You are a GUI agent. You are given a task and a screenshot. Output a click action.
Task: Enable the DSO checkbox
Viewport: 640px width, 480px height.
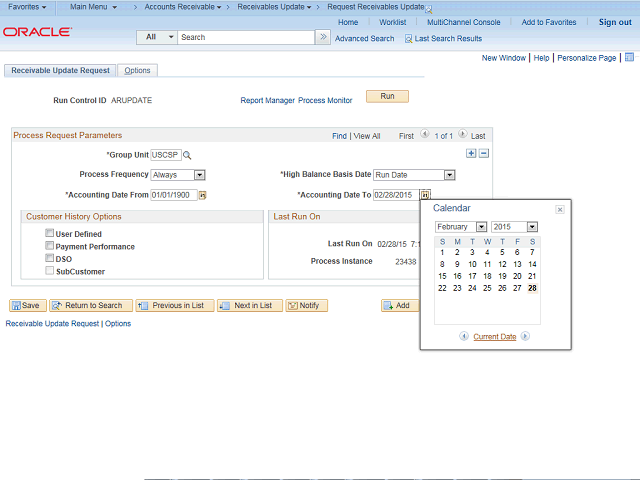click(49, 258)
